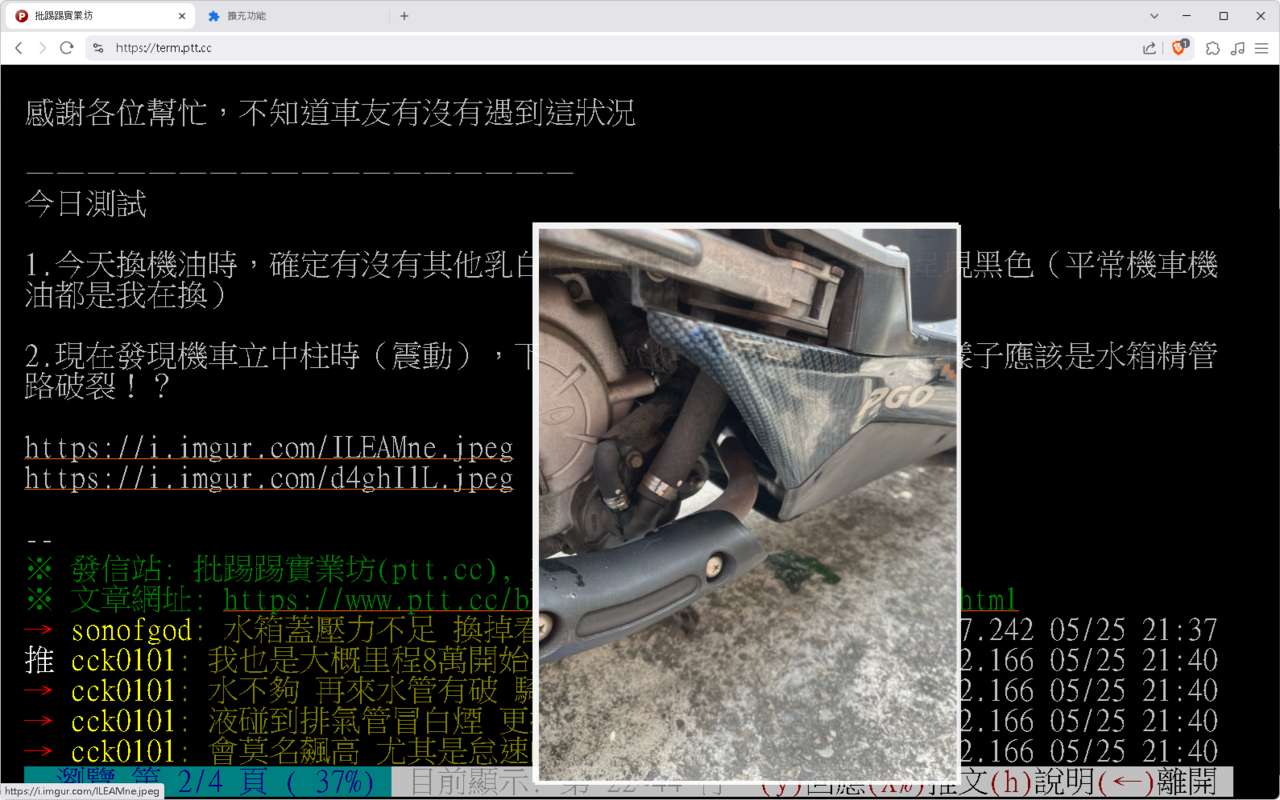Open the imgur link ILEAMne.jpeg
1280x800 pixels.
click(269, 447)
